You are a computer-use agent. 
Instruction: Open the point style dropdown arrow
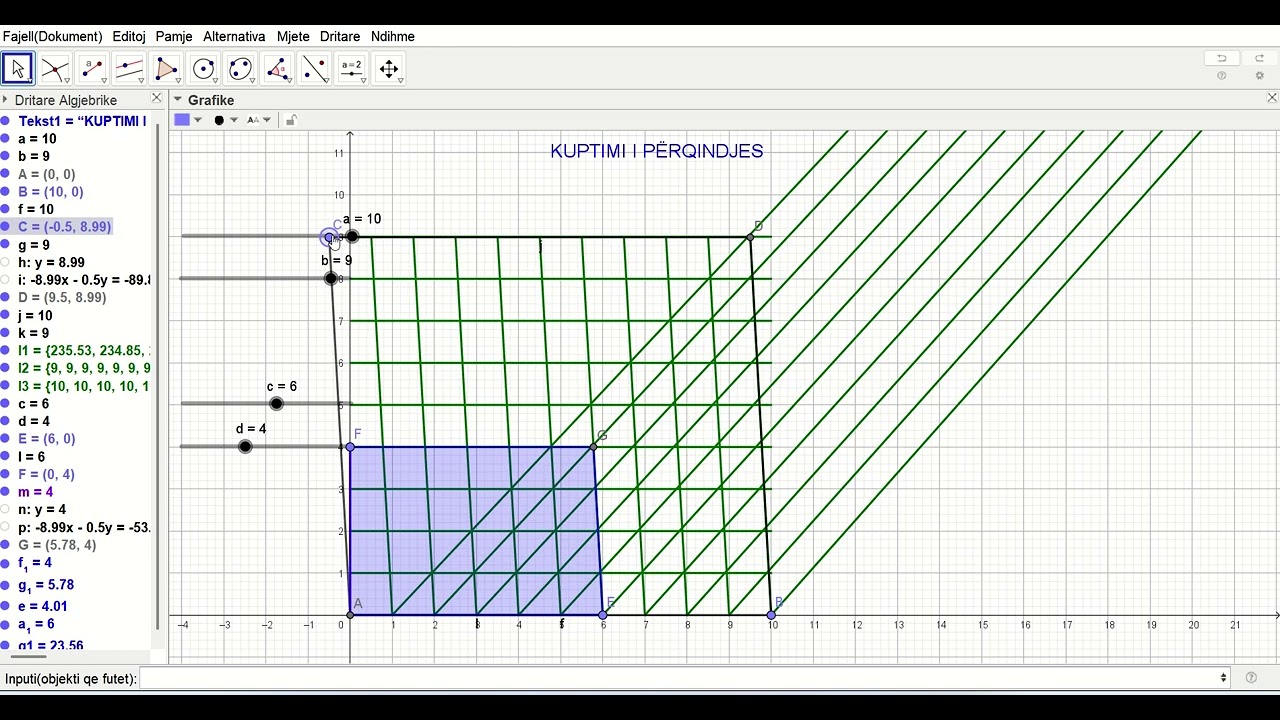point(234,120)
